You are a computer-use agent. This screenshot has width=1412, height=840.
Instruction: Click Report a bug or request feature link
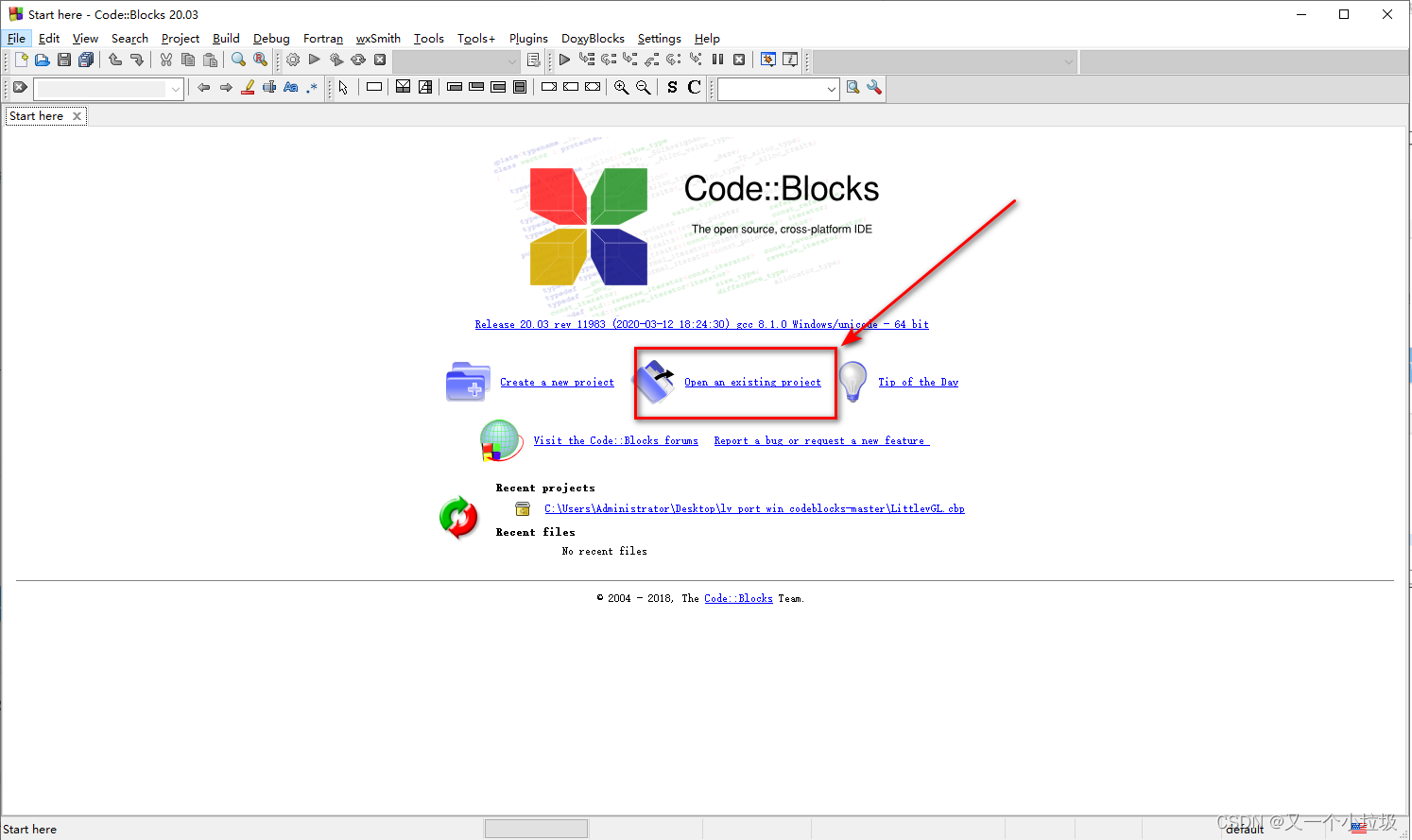pos(821,441)
